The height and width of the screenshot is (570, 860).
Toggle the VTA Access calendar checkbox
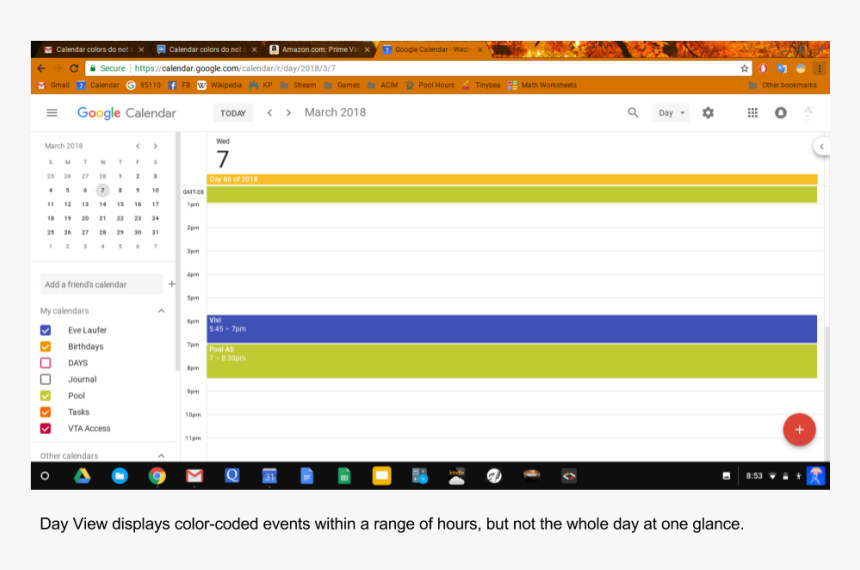(x=46, y=428)
